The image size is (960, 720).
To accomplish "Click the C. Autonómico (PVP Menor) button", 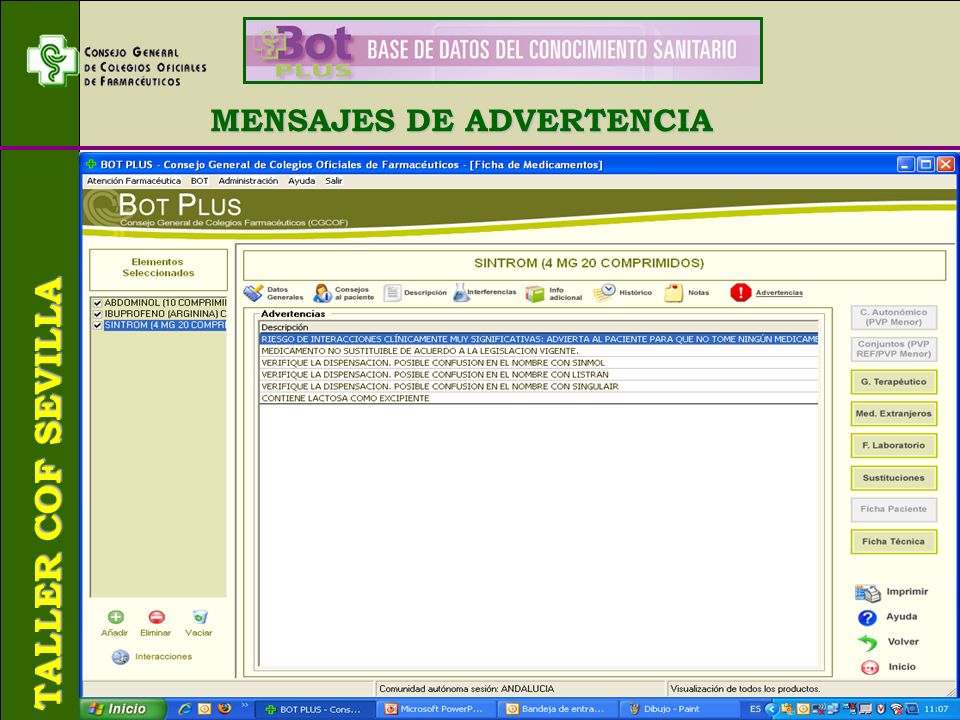I will point(893,317).
